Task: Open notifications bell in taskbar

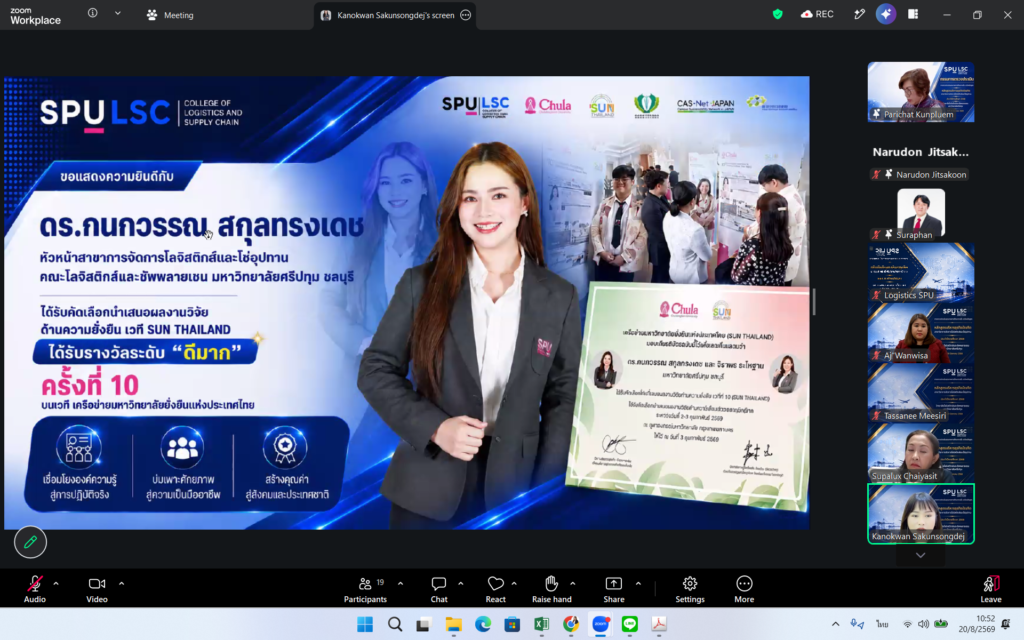Action: [1006, 624]
